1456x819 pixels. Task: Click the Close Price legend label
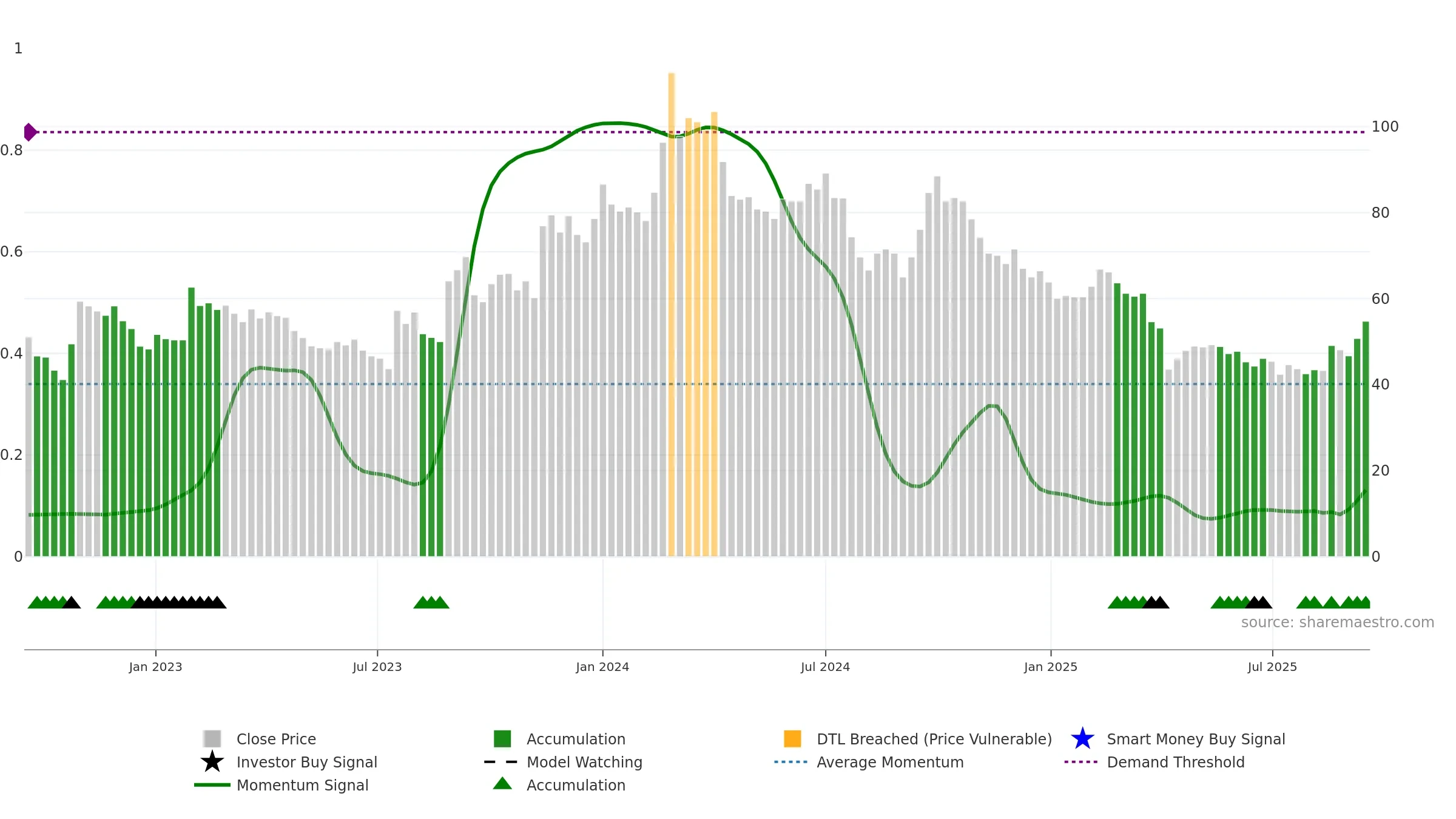(x=276, y=739)
